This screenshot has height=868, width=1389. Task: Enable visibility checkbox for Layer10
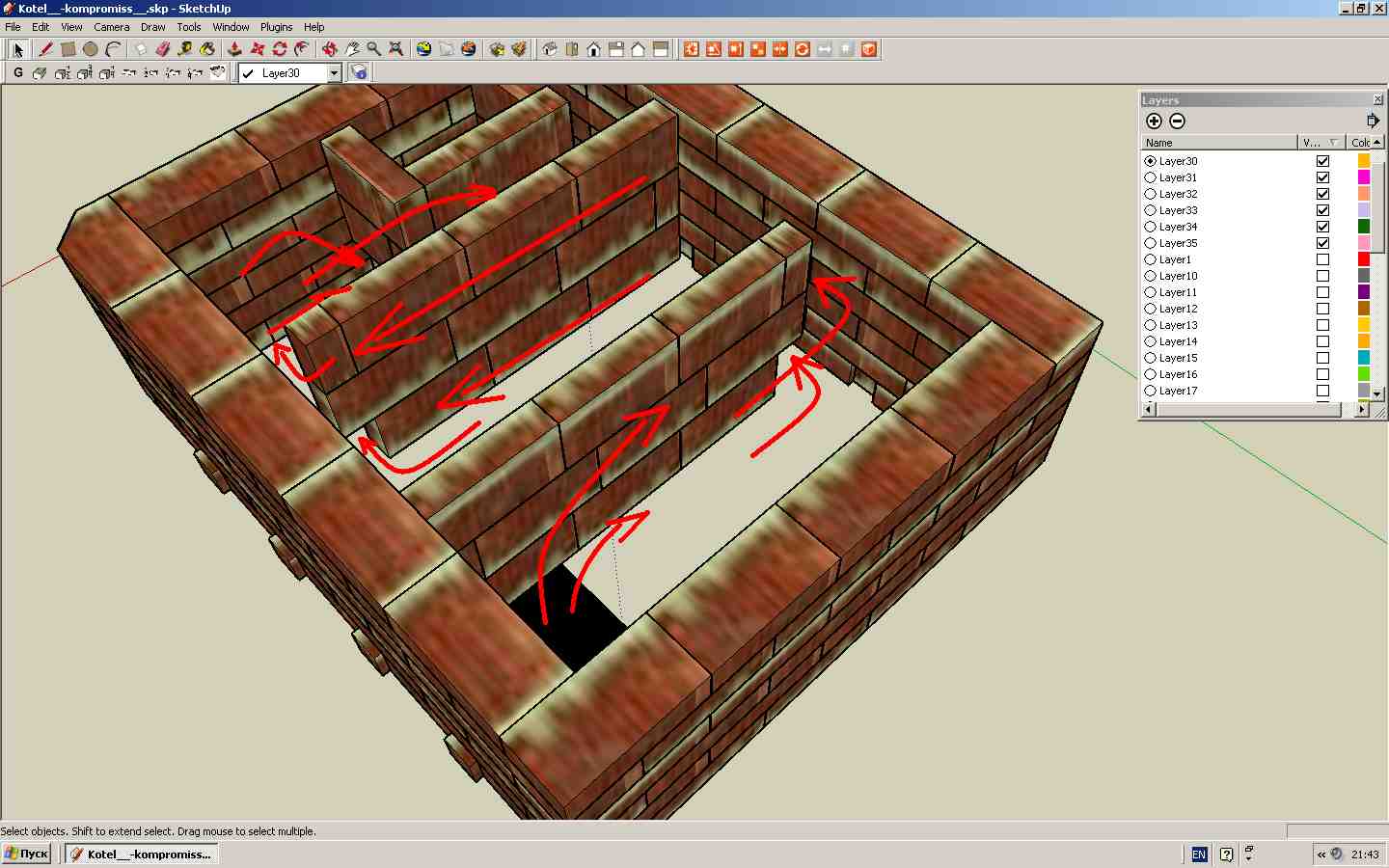[x=1322, y=276]
